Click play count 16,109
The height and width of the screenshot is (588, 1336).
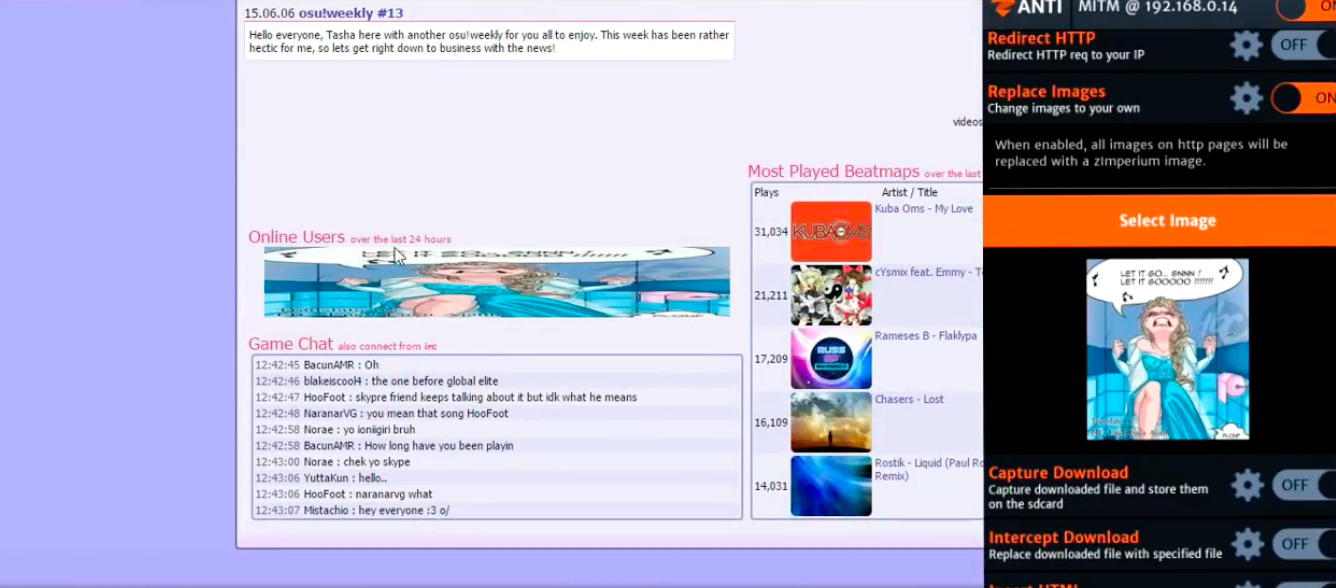pos(771,423)
